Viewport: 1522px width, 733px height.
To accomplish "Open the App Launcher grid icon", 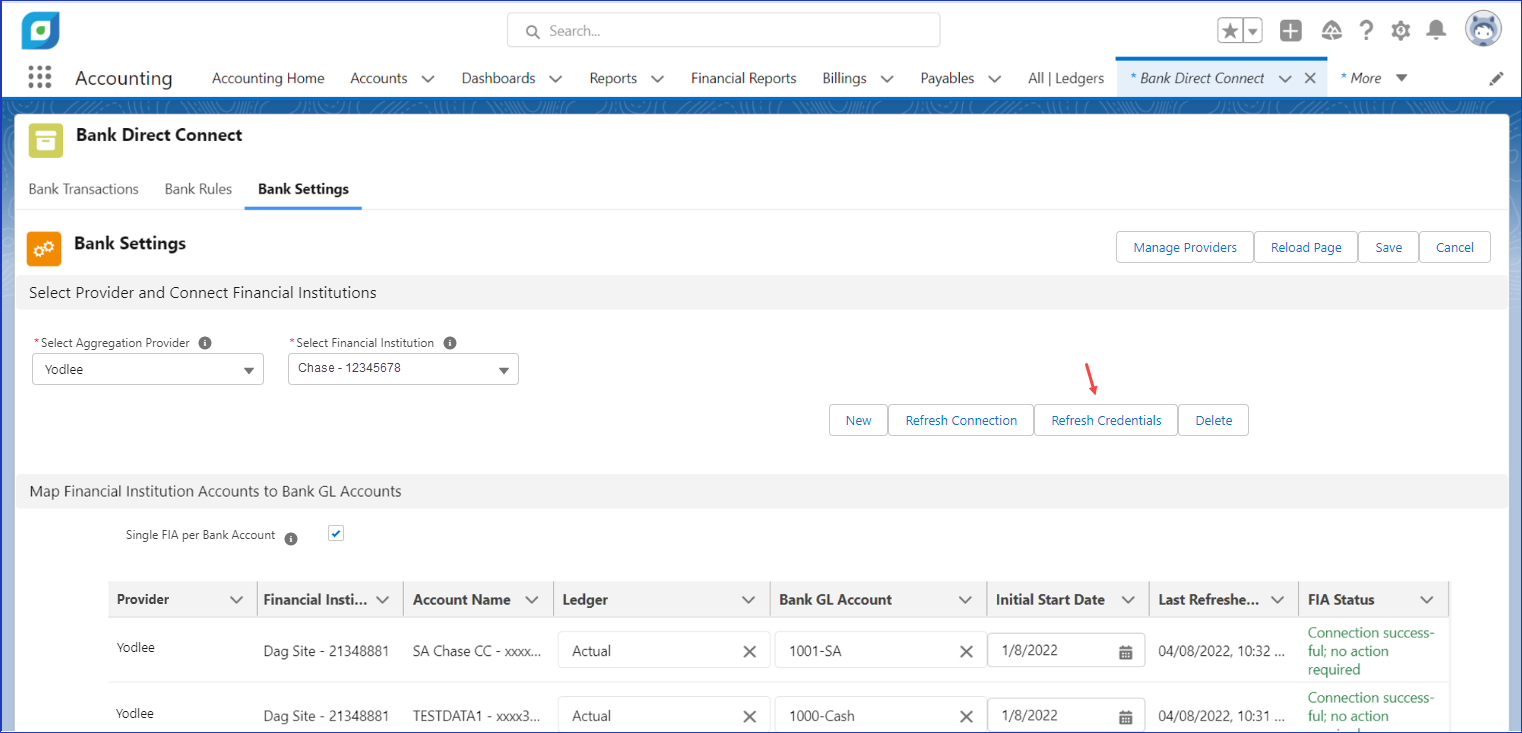I will pyautogui.click(x=40, y=78).
